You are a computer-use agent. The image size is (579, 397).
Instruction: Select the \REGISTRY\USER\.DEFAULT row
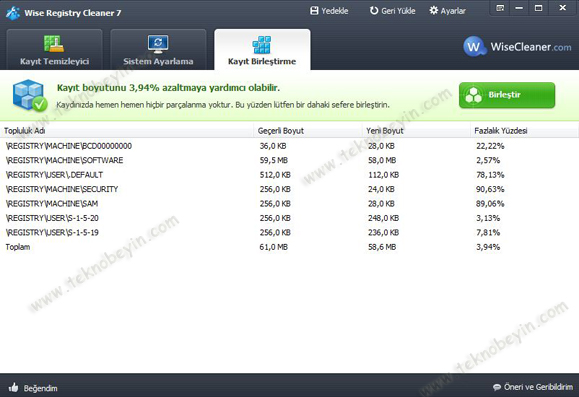[x=290, y=175]
